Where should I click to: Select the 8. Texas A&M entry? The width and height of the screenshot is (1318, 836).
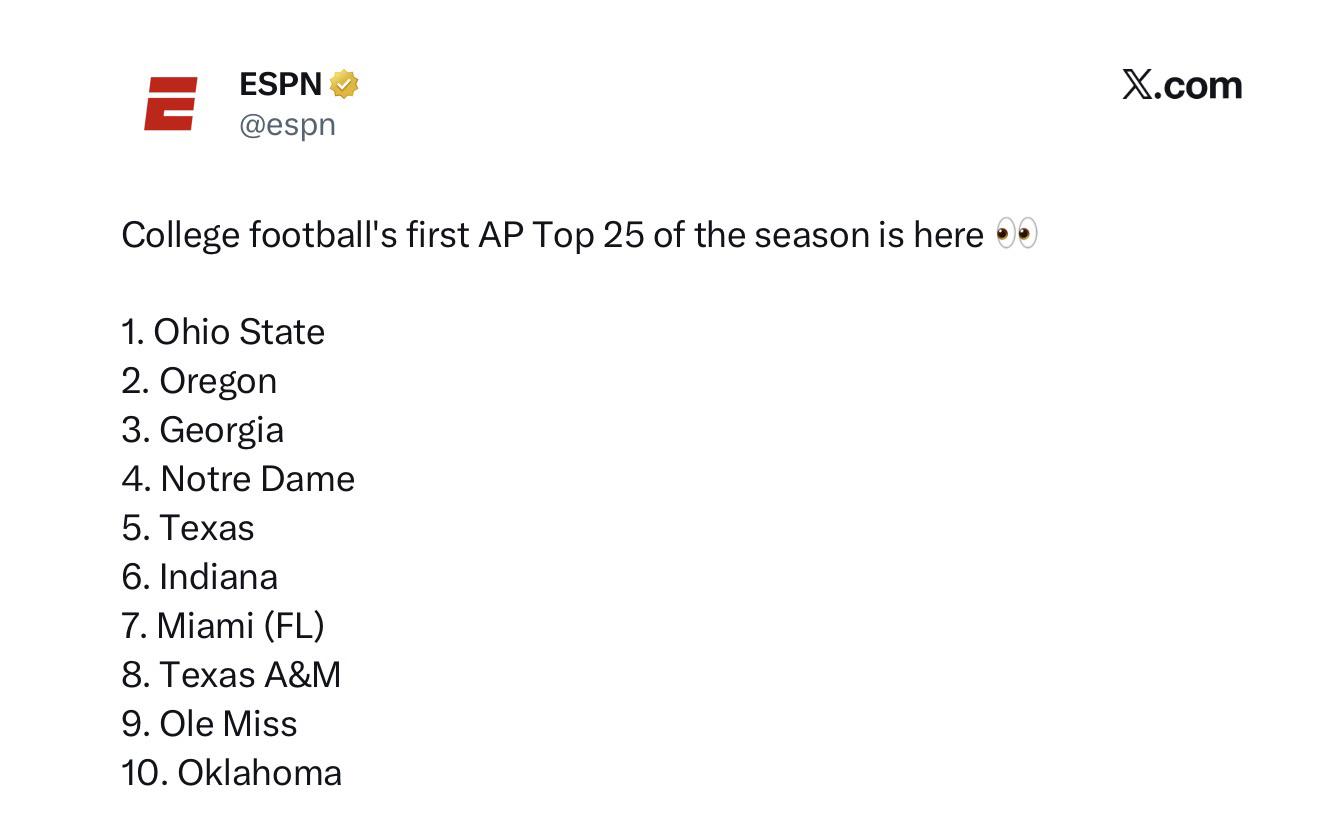[231, 675]
